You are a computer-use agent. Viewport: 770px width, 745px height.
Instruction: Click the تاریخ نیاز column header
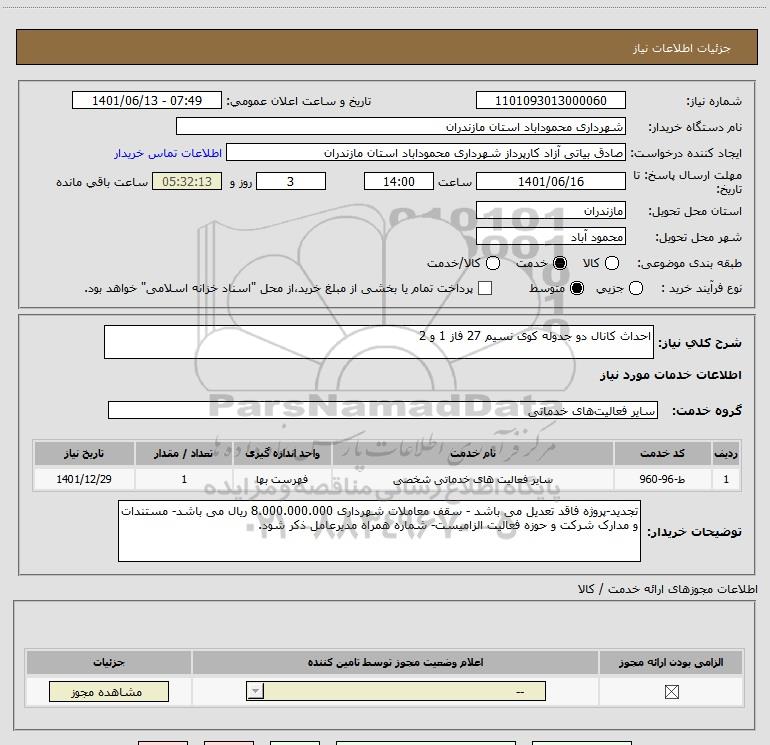(x=84, y=453)
